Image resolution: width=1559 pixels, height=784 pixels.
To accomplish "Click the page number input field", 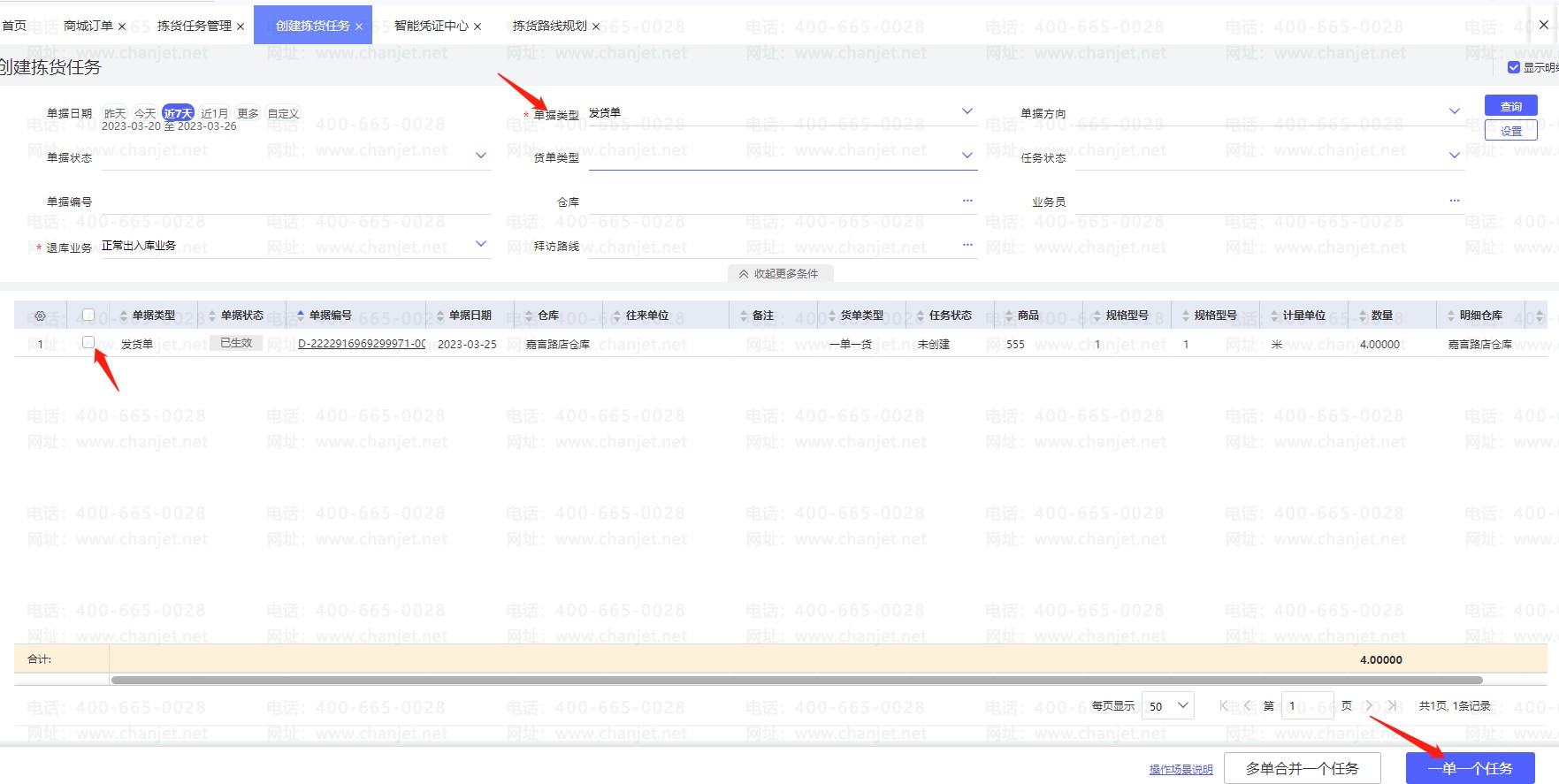I will (x=1307, y=705).
